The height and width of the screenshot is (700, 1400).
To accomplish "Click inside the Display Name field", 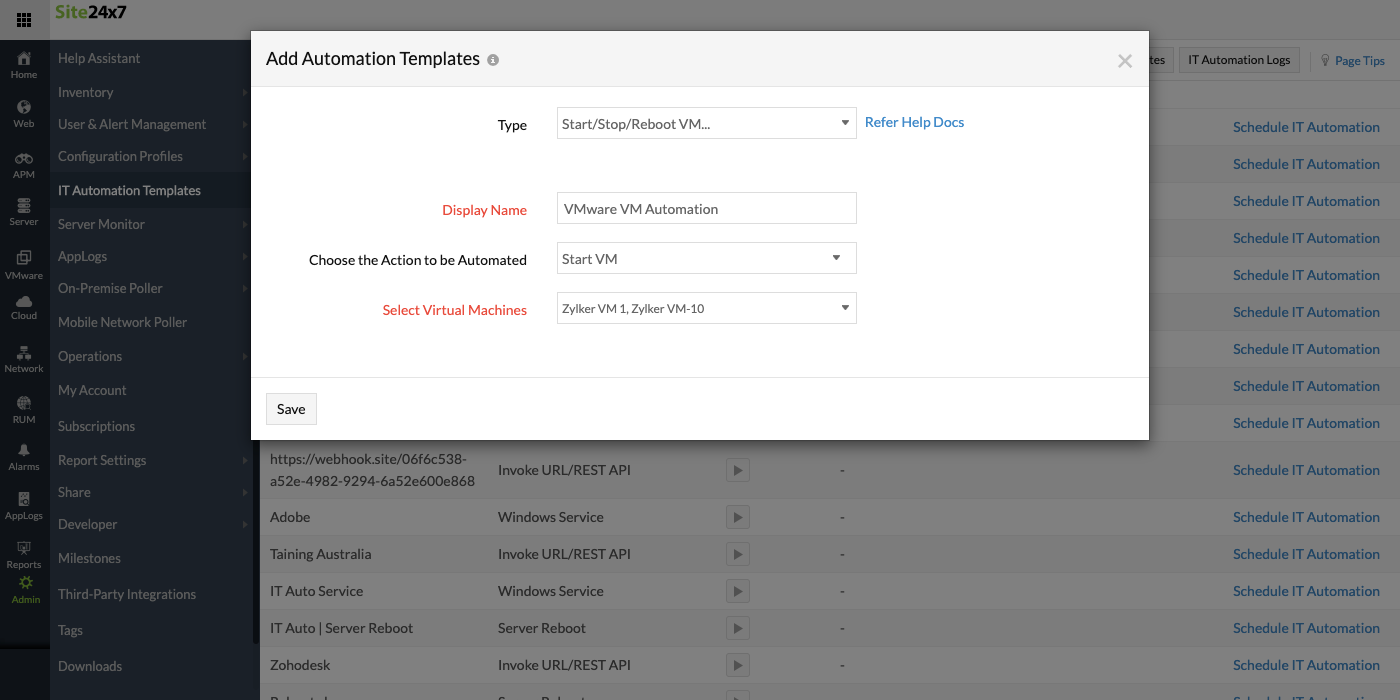I will click(x=706, y=207).
